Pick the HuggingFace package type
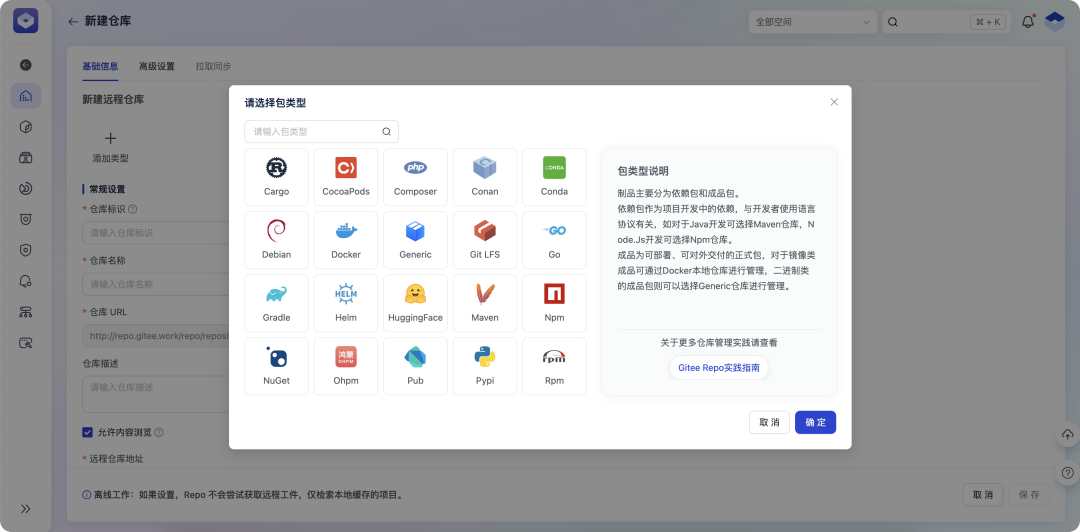 click(x=415, y=303)
